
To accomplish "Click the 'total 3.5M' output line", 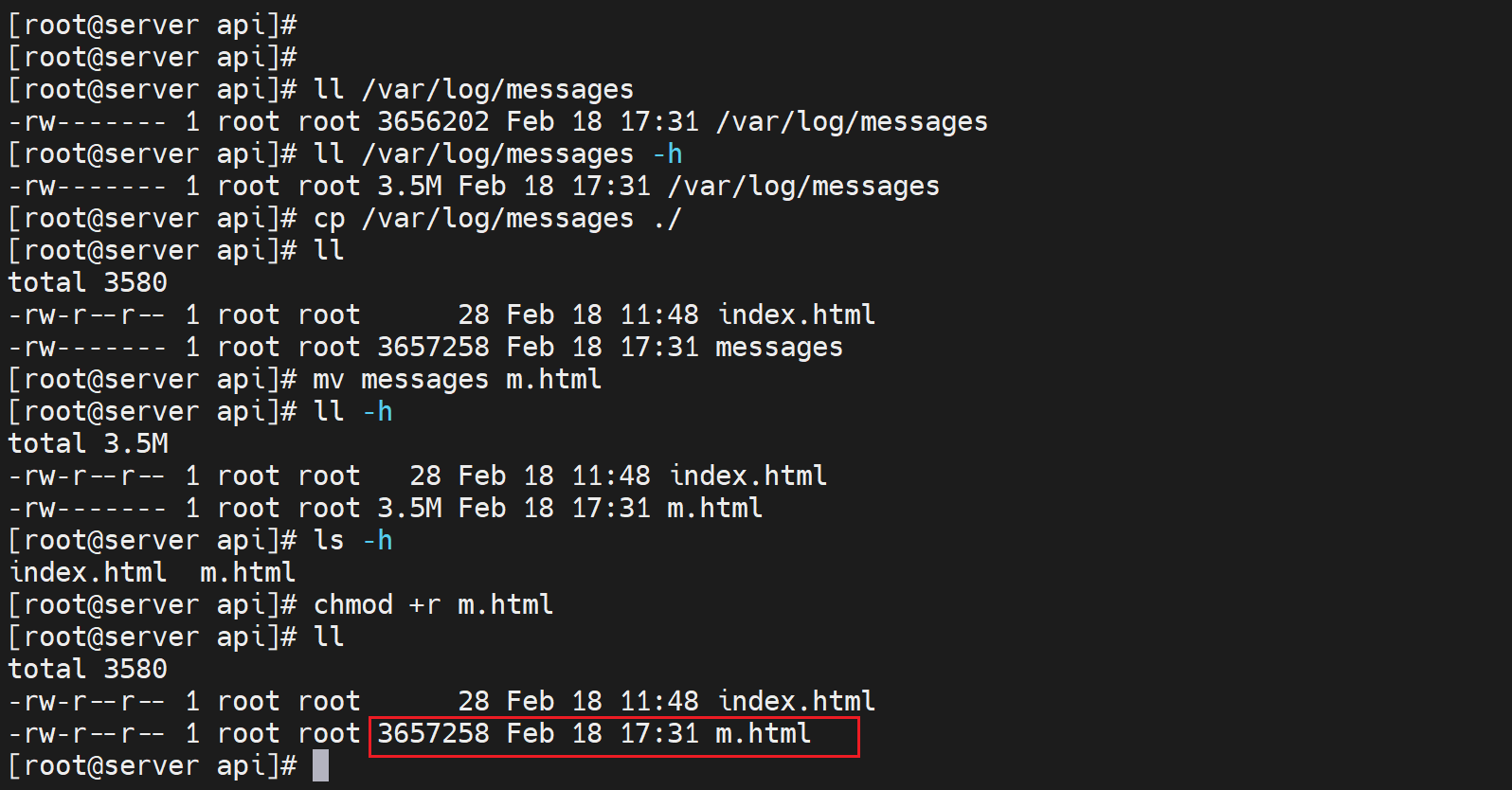I will pyautogui.click(x=88, y=443).
